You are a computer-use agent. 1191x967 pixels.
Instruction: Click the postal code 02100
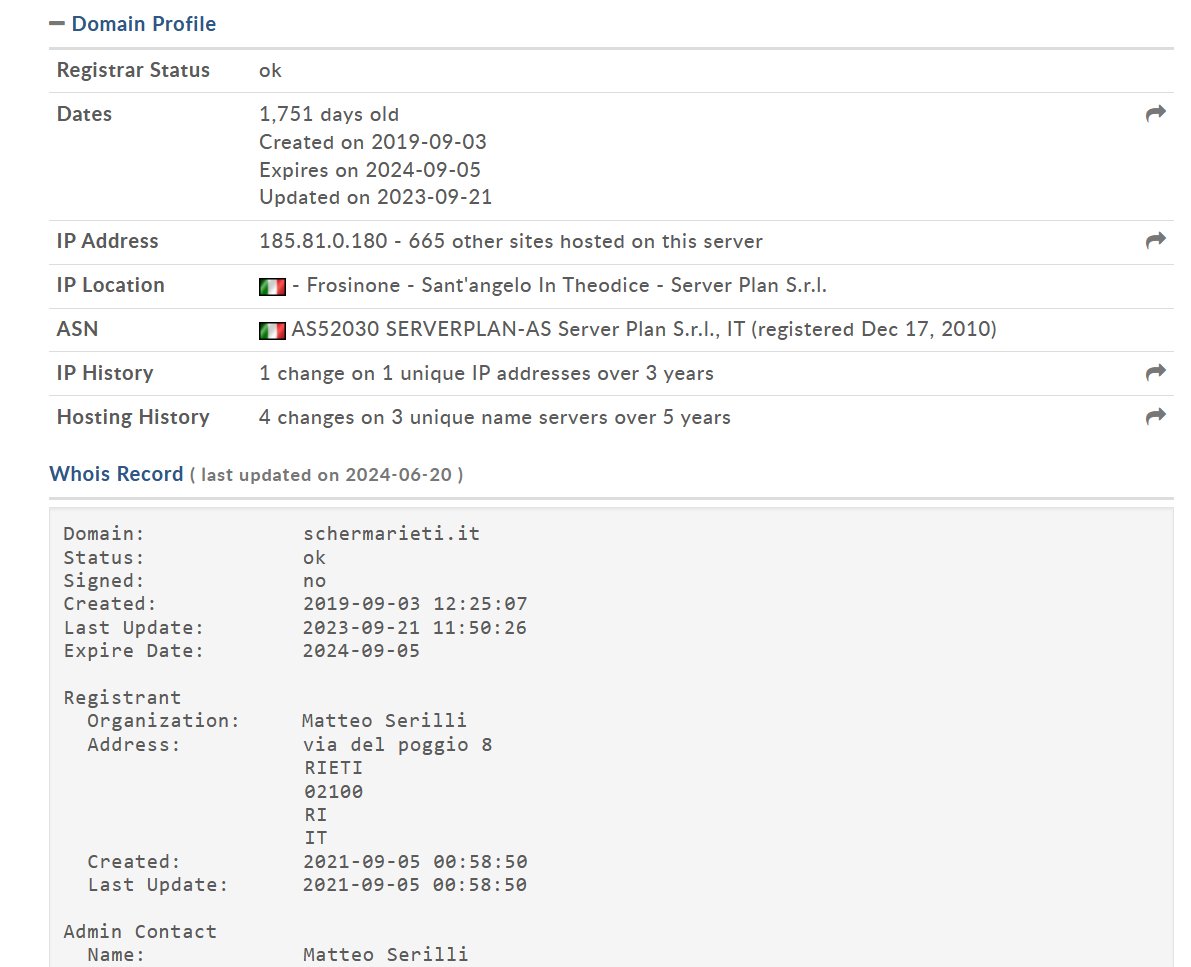(x=333, y=792)
